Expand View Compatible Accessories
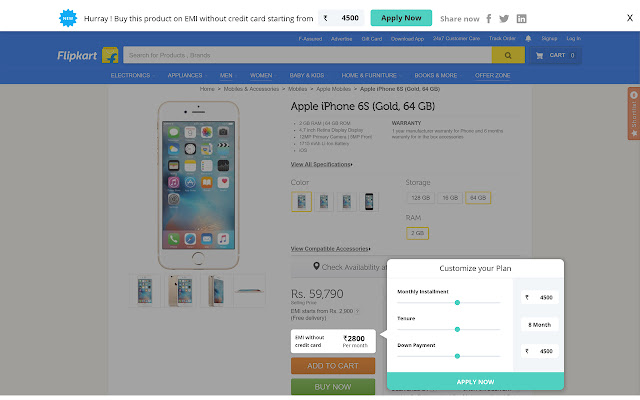This screenshot has width=640, height=400. (x=330, y=248)
